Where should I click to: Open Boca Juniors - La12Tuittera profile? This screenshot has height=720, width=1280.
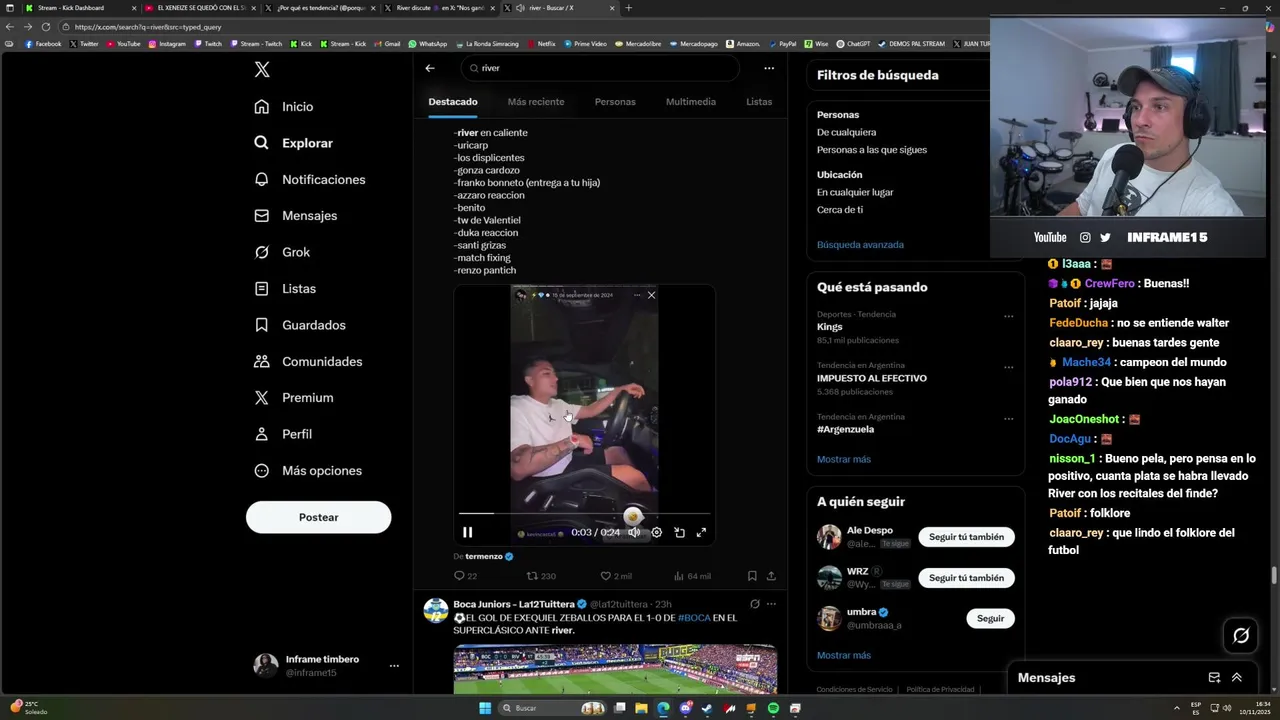[514, 604]
